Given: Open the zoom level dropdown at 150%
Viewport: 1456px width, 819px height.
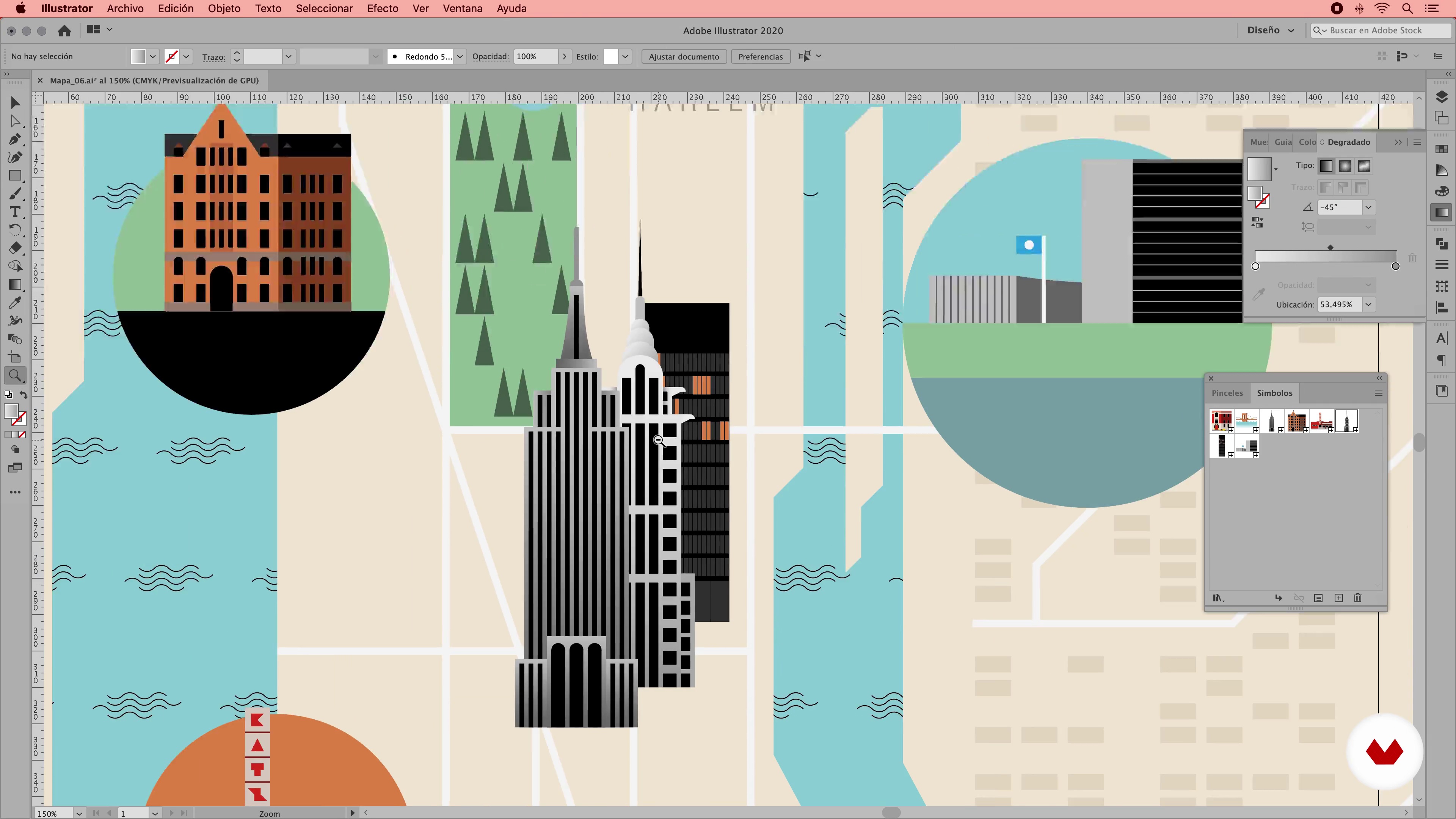Looking at the screenshot, I should (x=78, y=813).
